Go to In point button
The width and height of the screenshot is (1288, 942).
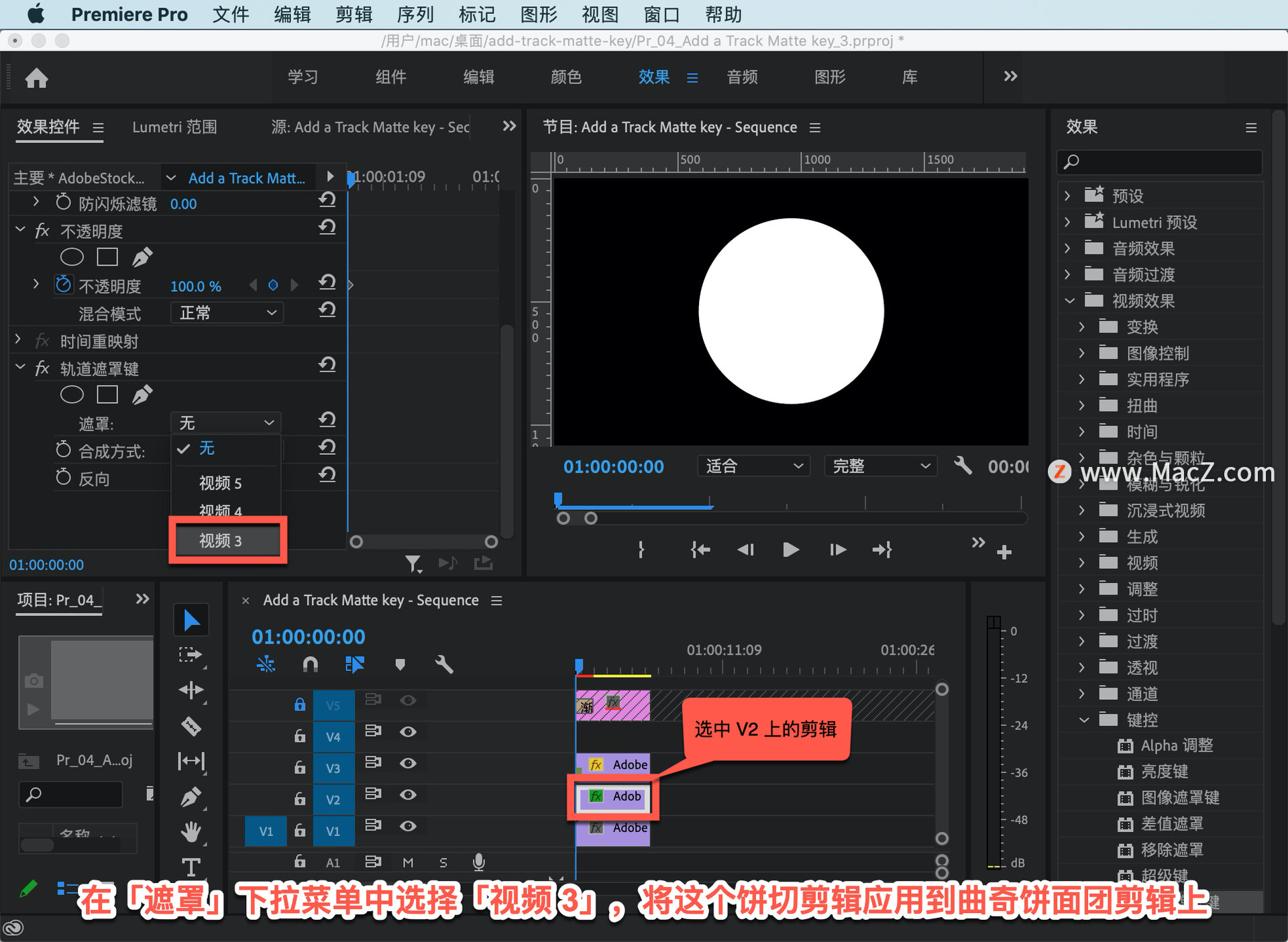700,550
